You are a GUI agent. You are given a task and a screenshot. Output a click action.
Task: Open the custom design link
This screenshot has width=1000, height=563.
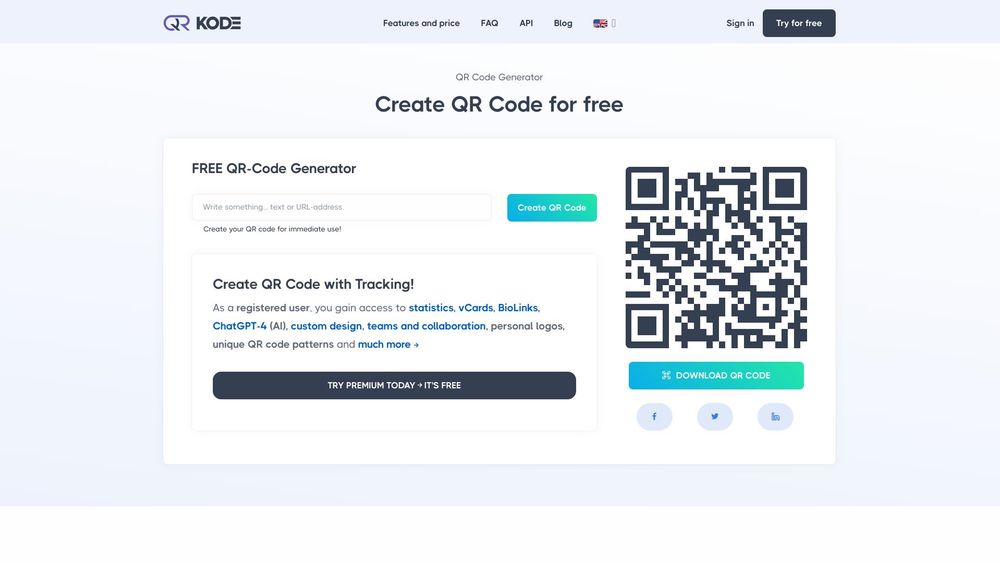[x=326, y=326]
